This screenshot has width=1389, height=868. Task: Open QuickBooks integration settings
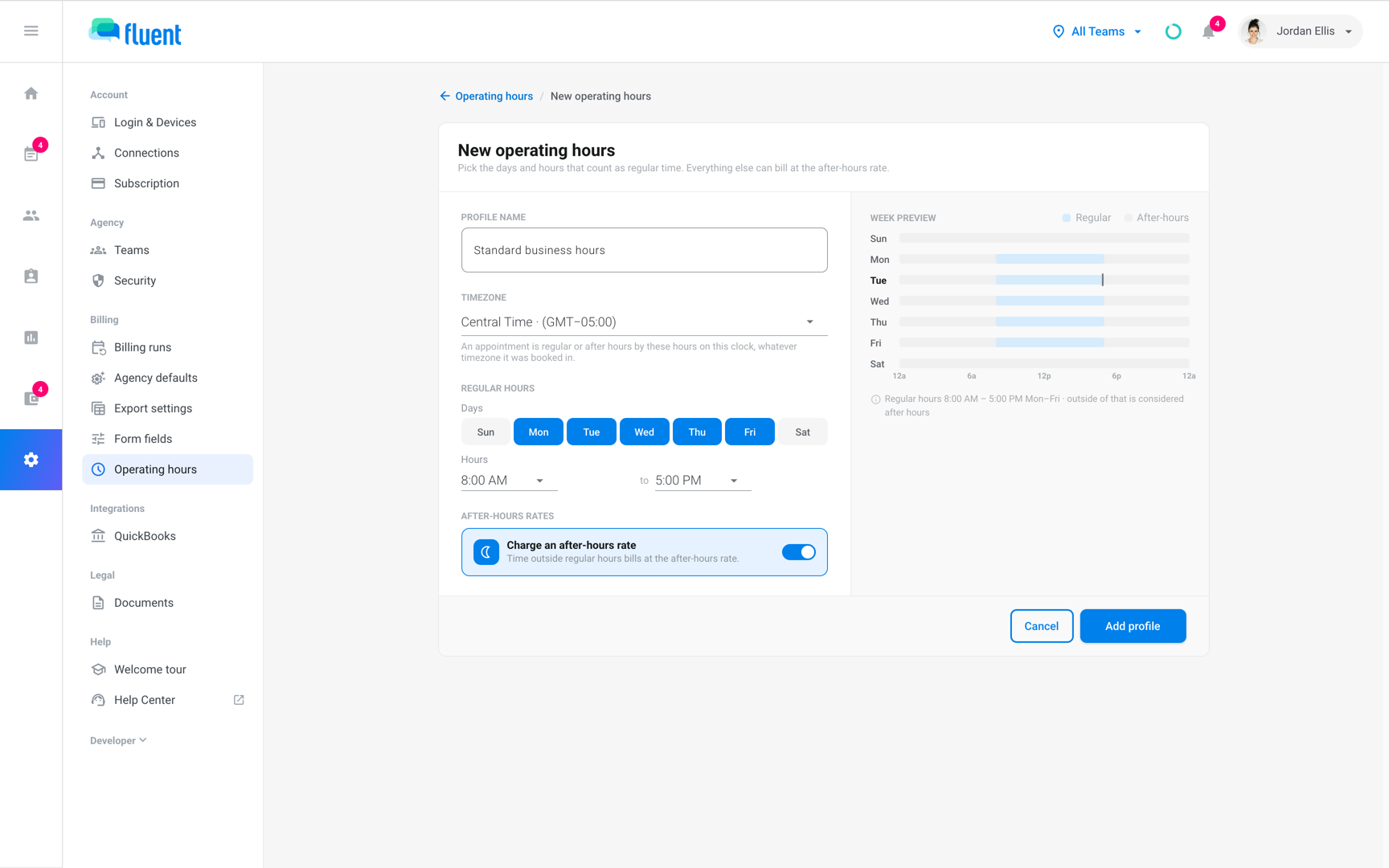coord(167,536)
